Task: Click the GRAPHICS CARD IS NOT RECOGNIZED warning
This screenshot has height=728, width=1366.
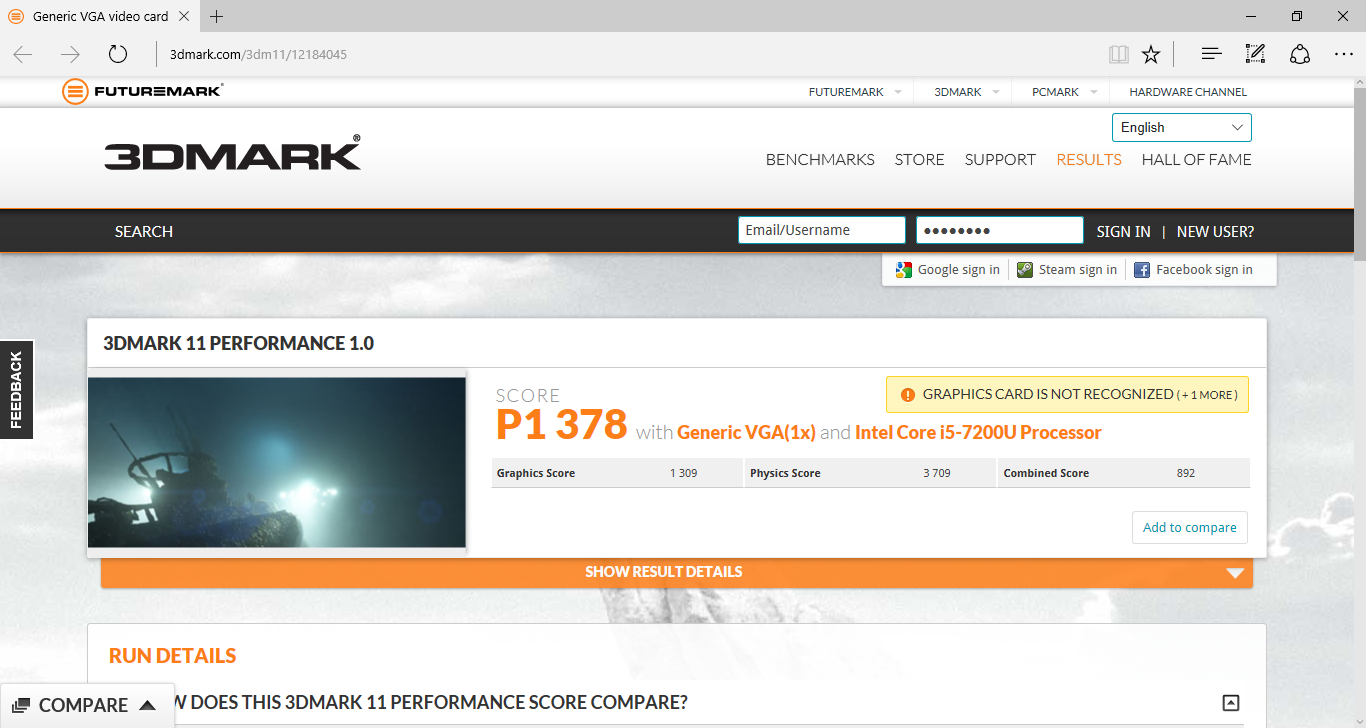Action: pyautogui.click(x=1068, y=395)
